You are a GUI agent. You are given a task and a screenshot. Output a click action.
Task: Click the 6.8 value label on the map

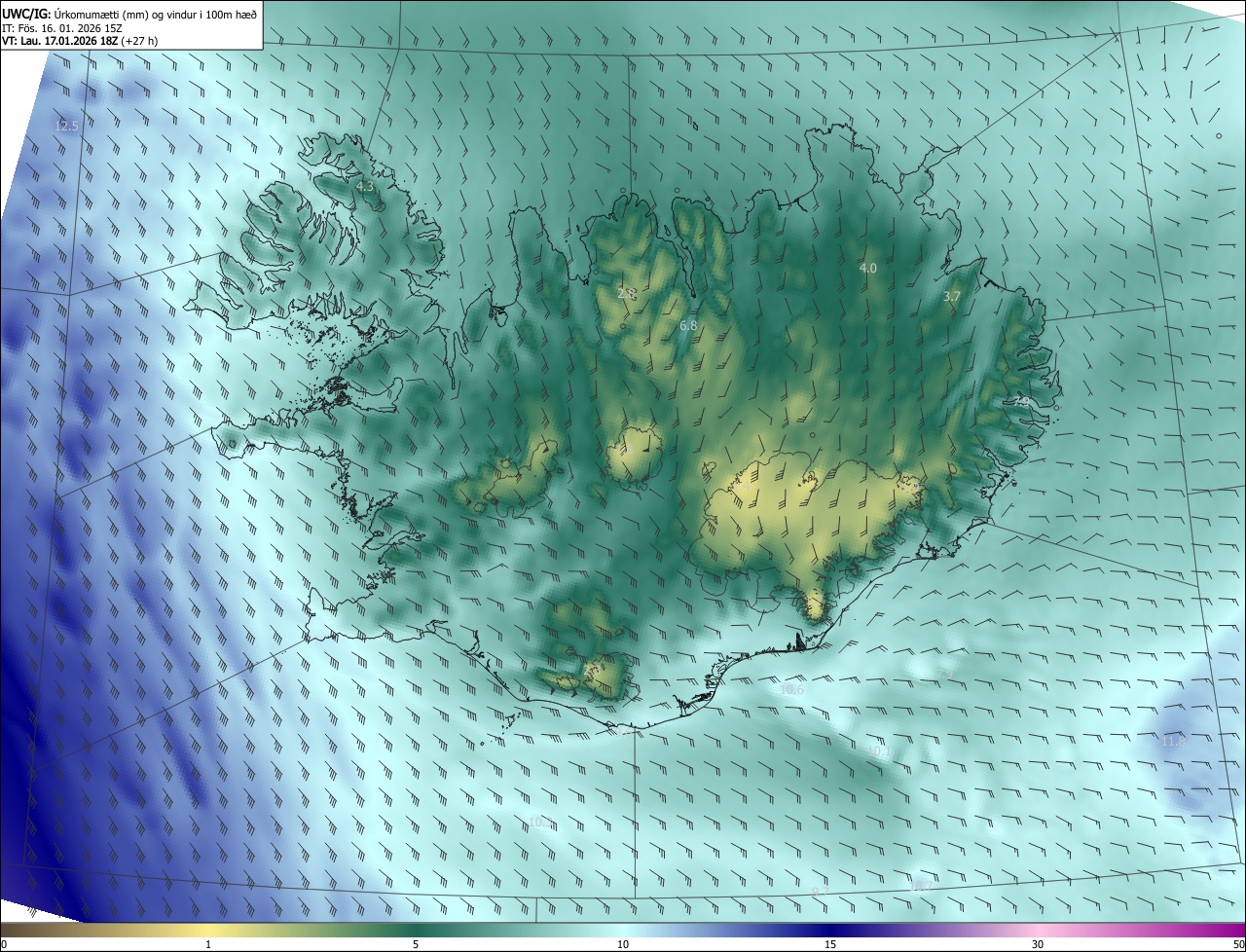pos(688,326)
